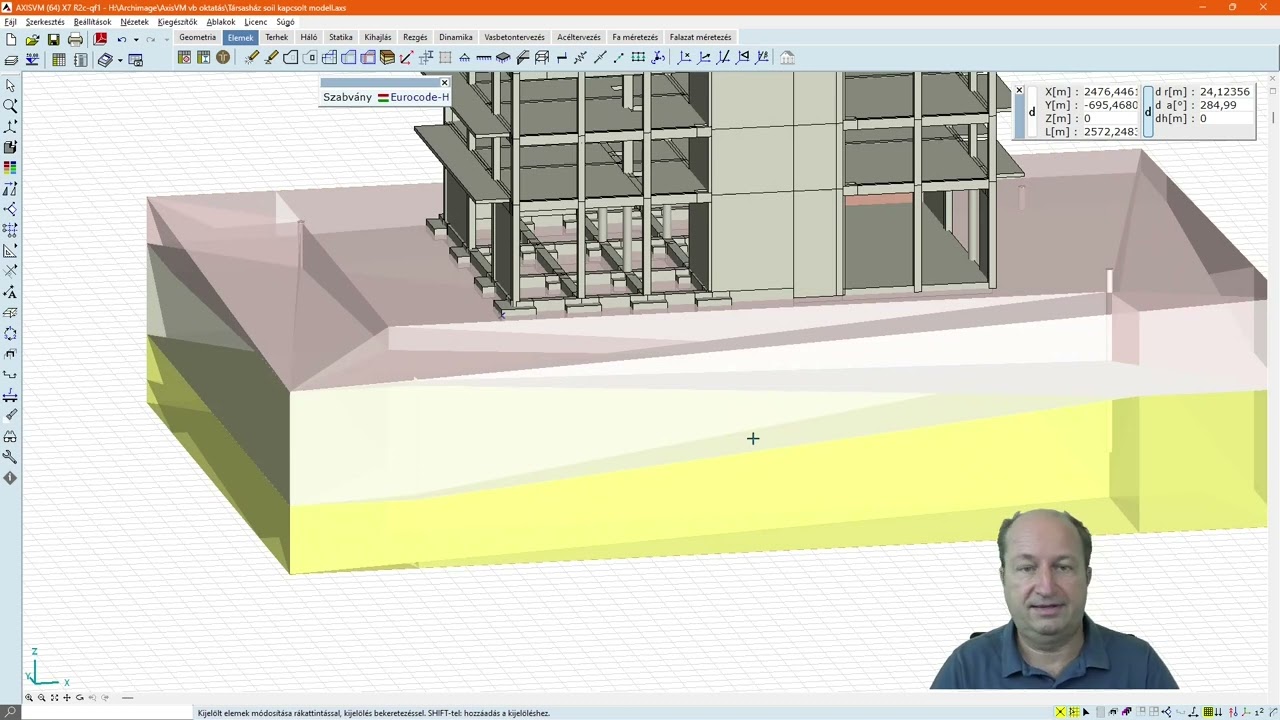Create a new model with New icon

click(11, 40)
